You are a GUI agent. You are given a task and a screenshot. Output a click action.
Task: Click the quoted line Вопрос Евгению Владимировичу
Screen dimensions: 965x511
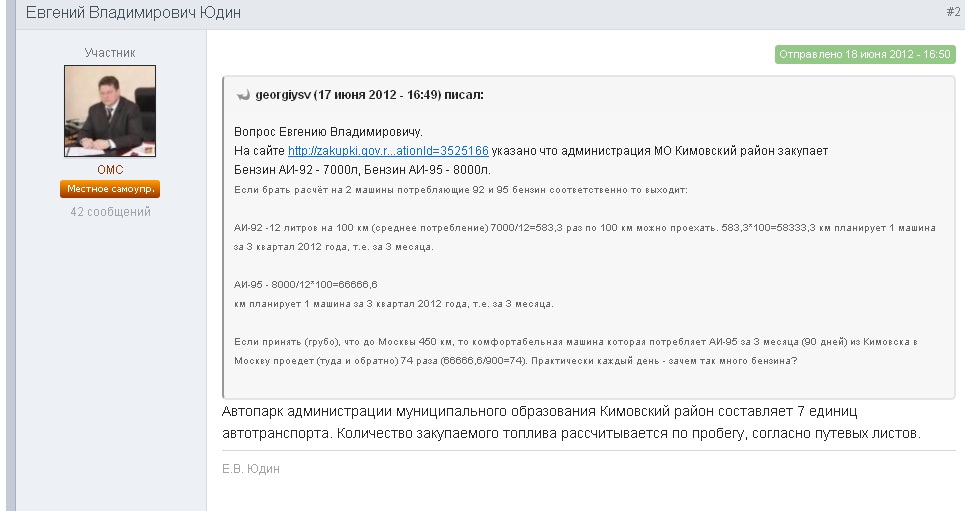point(329,132)
